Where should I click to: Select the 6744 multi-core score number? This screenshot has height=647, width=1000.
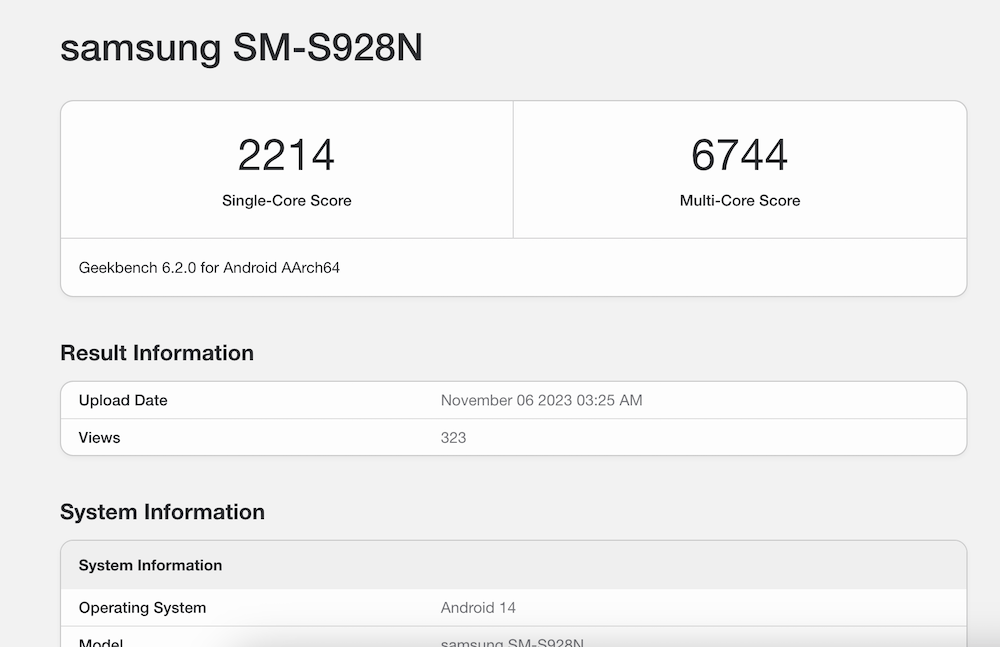coord(740,155)
